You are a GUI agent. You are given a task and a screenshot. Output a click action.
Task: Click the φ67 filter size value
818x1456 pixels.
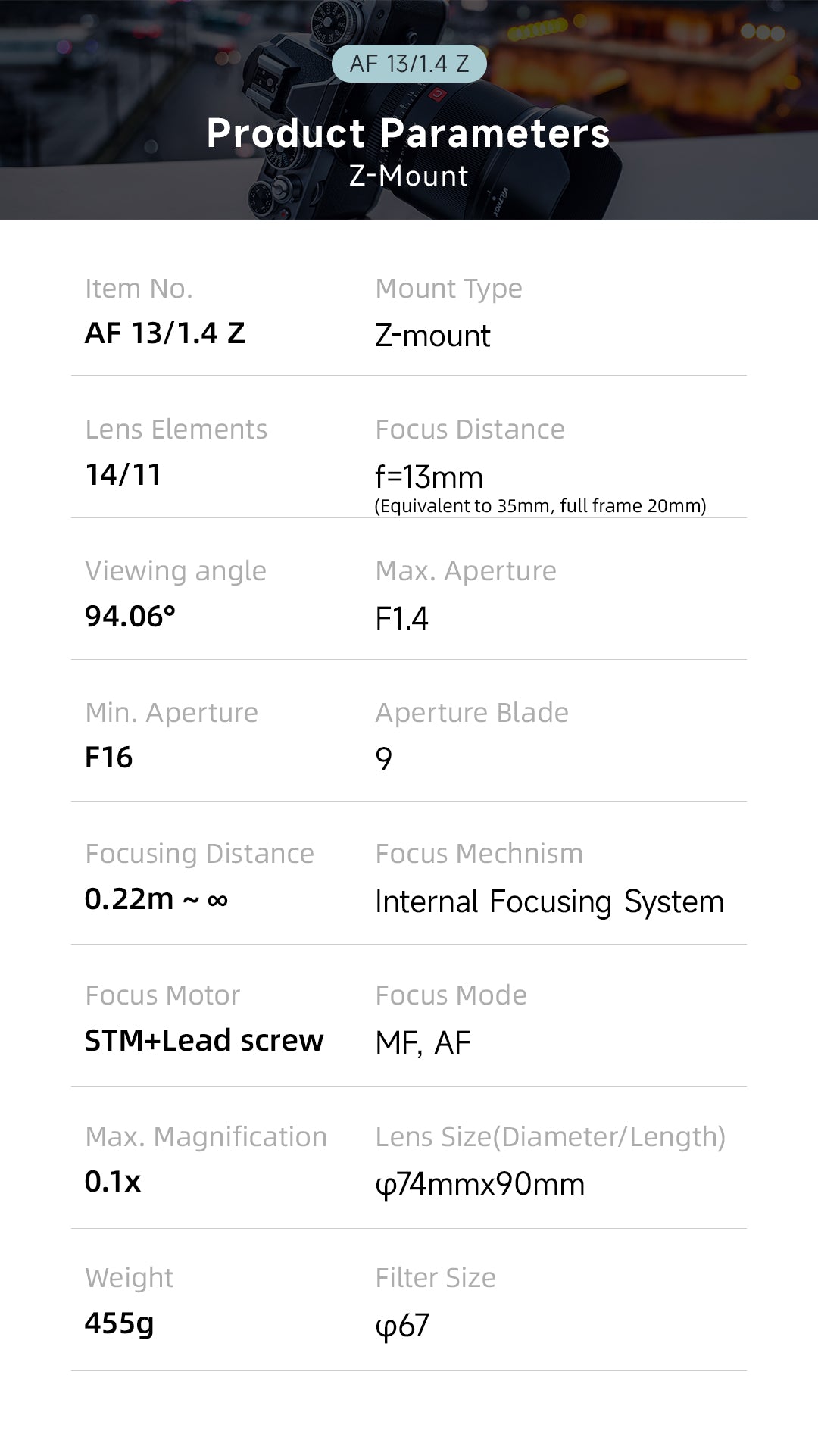point(402,1326)
